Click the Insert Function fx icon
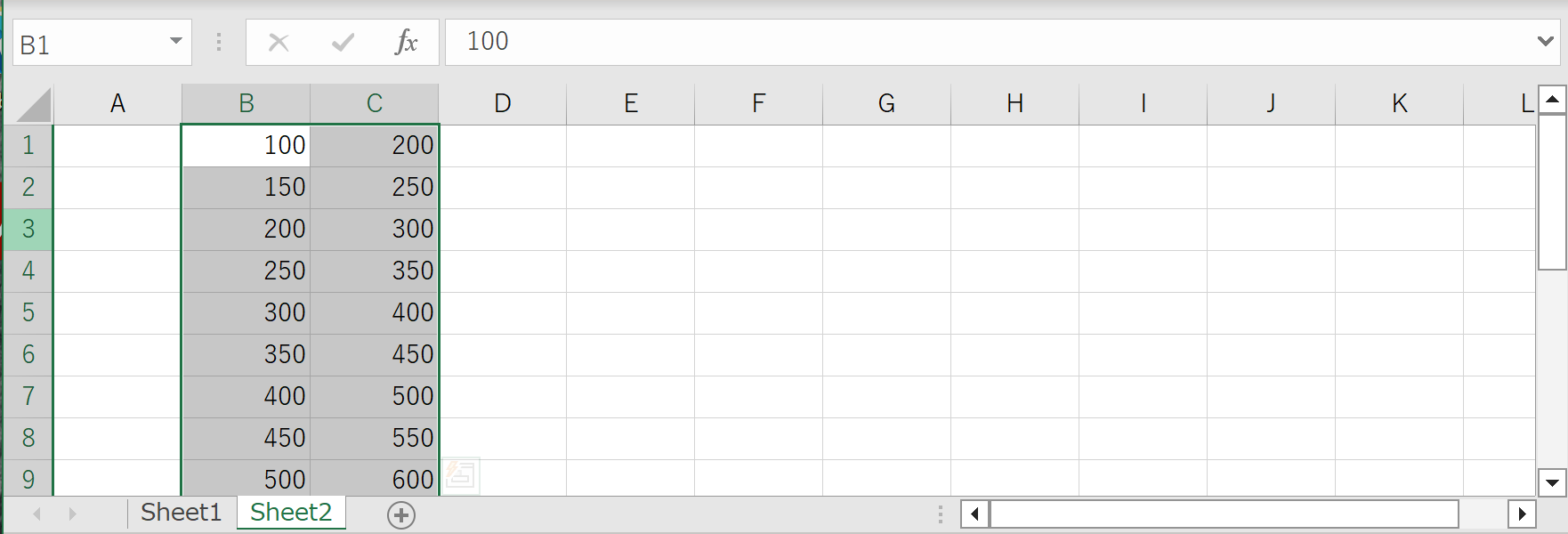The height and width of the screenshot is (534, 1568). [406, 42]
